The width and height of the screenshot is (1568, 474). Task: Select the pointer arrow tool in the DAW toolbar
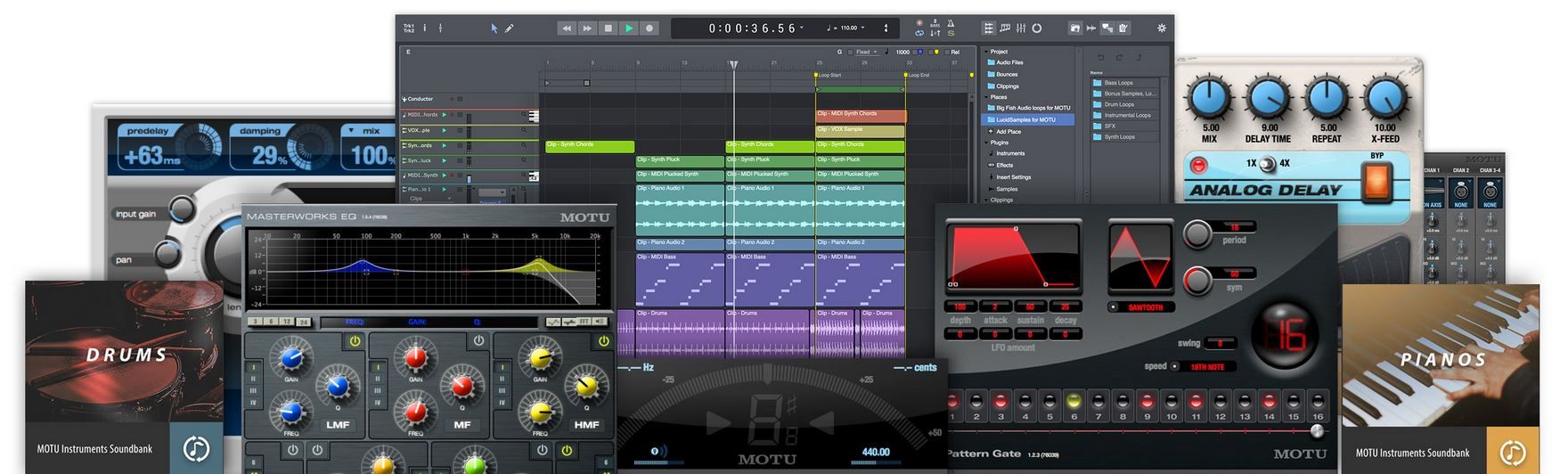(494, 29)
